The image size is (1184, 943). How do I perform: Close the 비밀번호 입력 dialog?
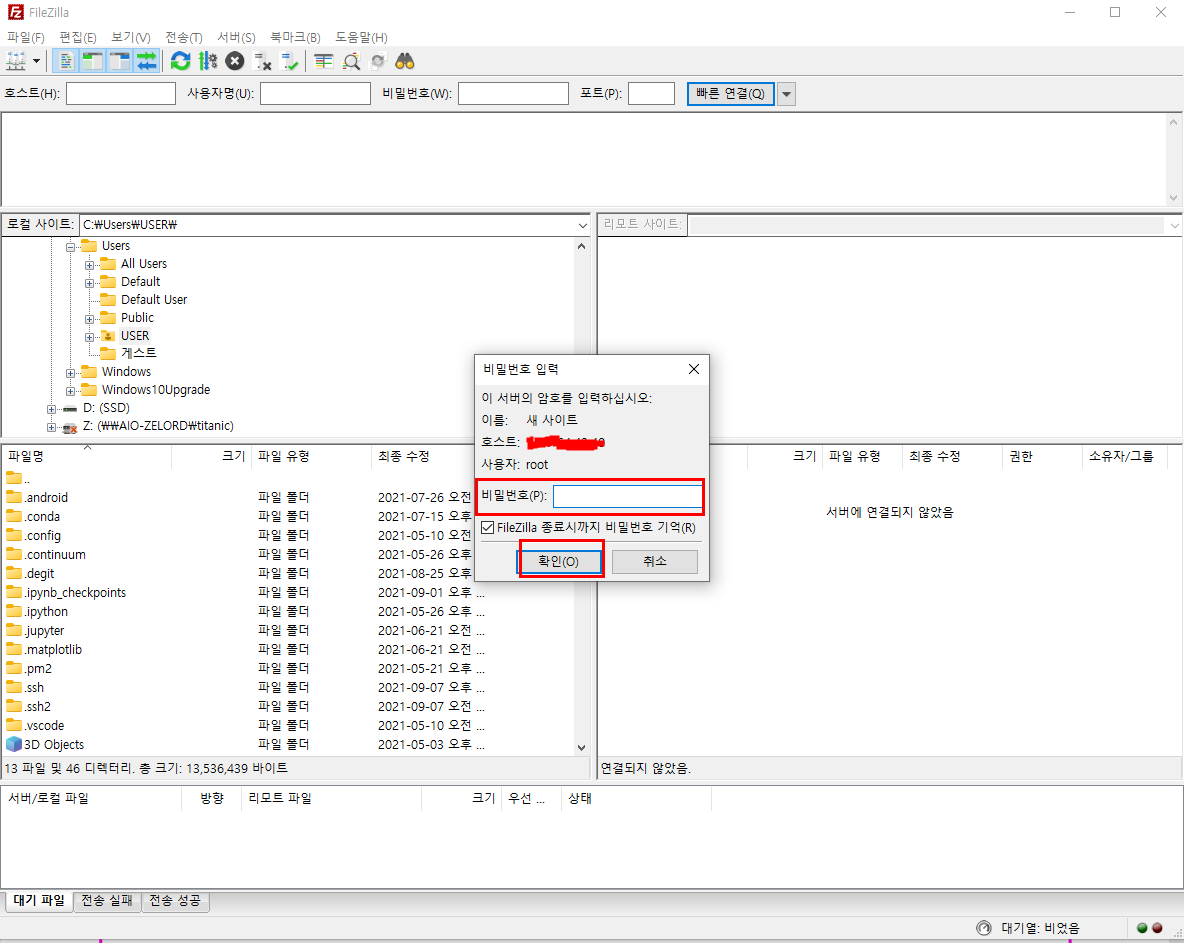693,369
